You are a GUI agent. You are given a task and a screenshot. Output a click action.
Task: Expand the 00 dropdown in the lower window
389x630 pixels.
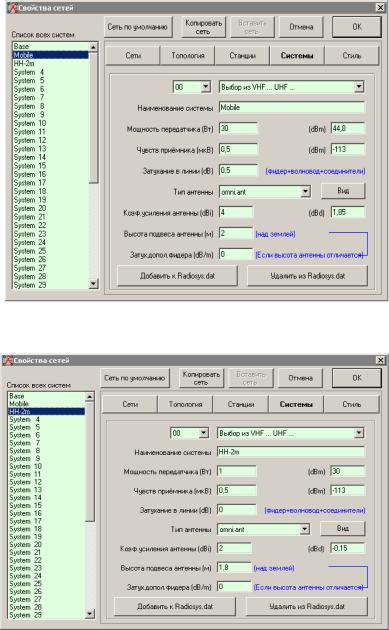coord(204,433)
